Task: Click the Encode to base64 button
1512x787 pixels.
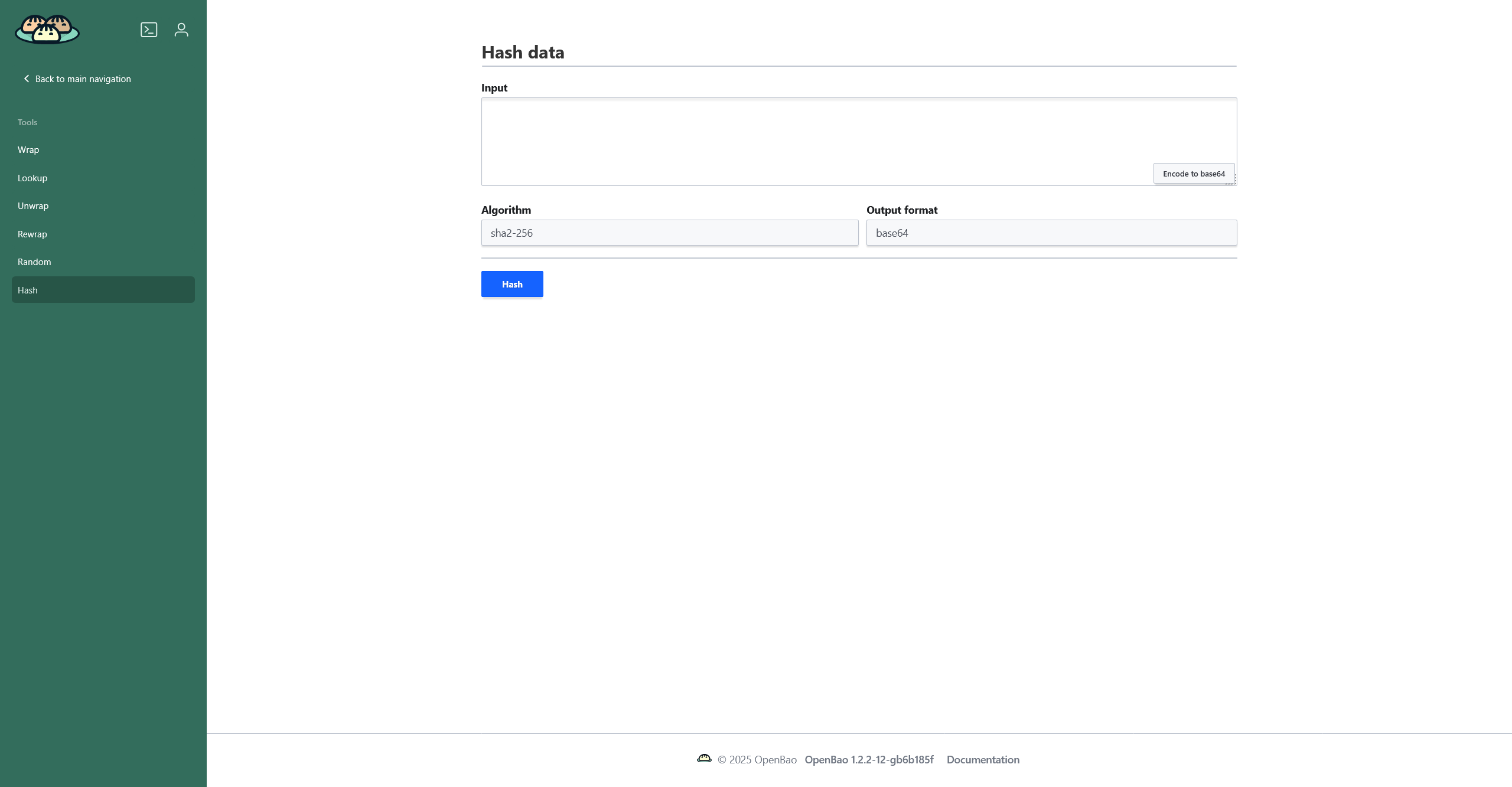Action: (1194, 173)
